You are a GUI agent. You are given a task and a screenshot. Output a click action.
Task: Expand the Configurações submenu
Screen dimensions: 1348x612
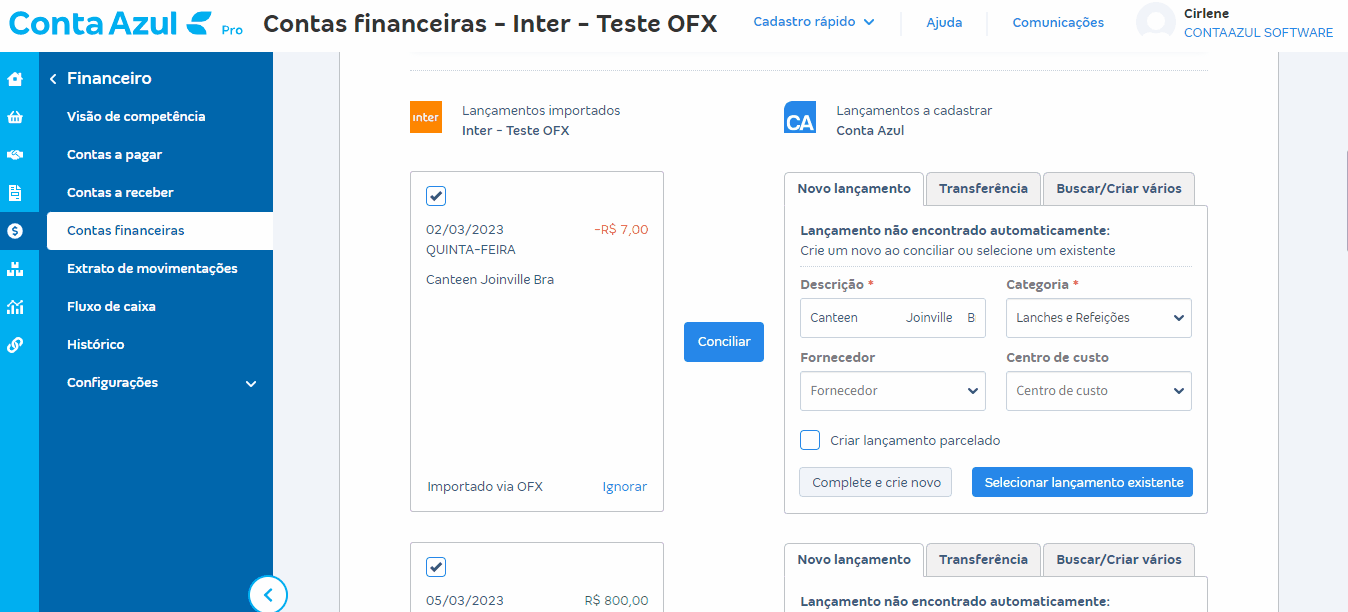point(160,383)
